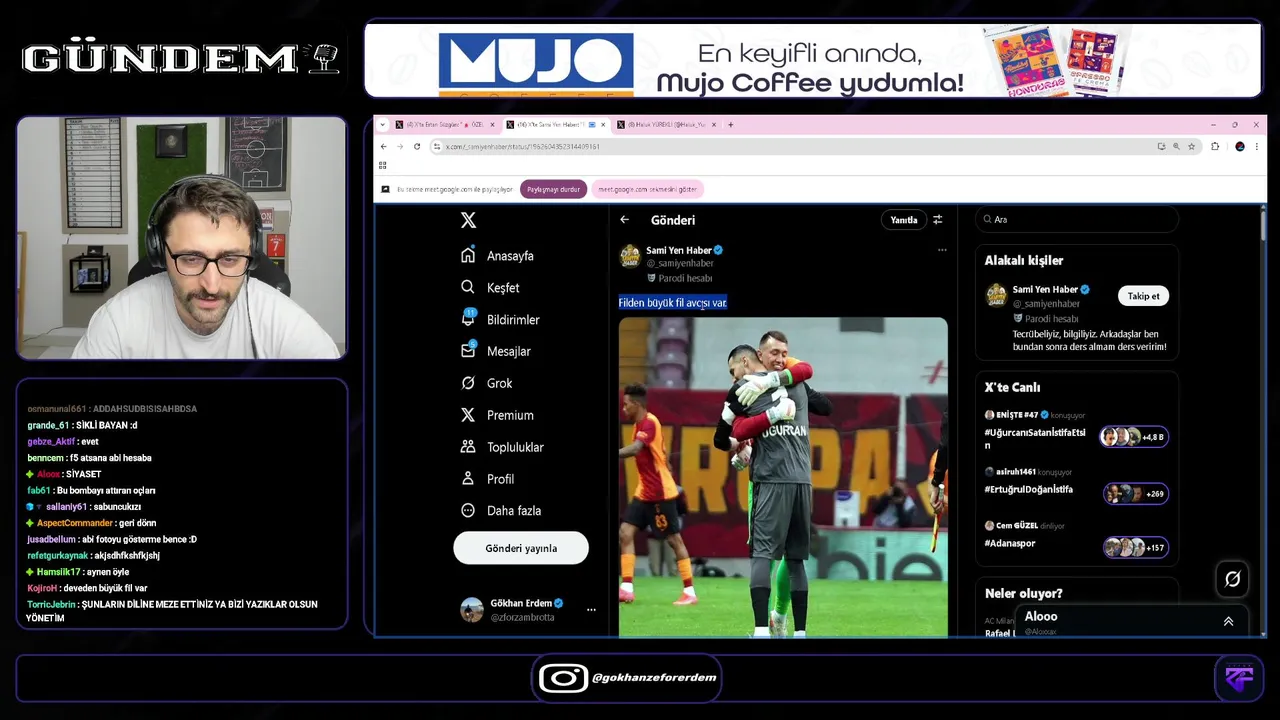
Task: Open Sami Yen Haber name in Alakalı kişiler
Action: coord(1044,290)
